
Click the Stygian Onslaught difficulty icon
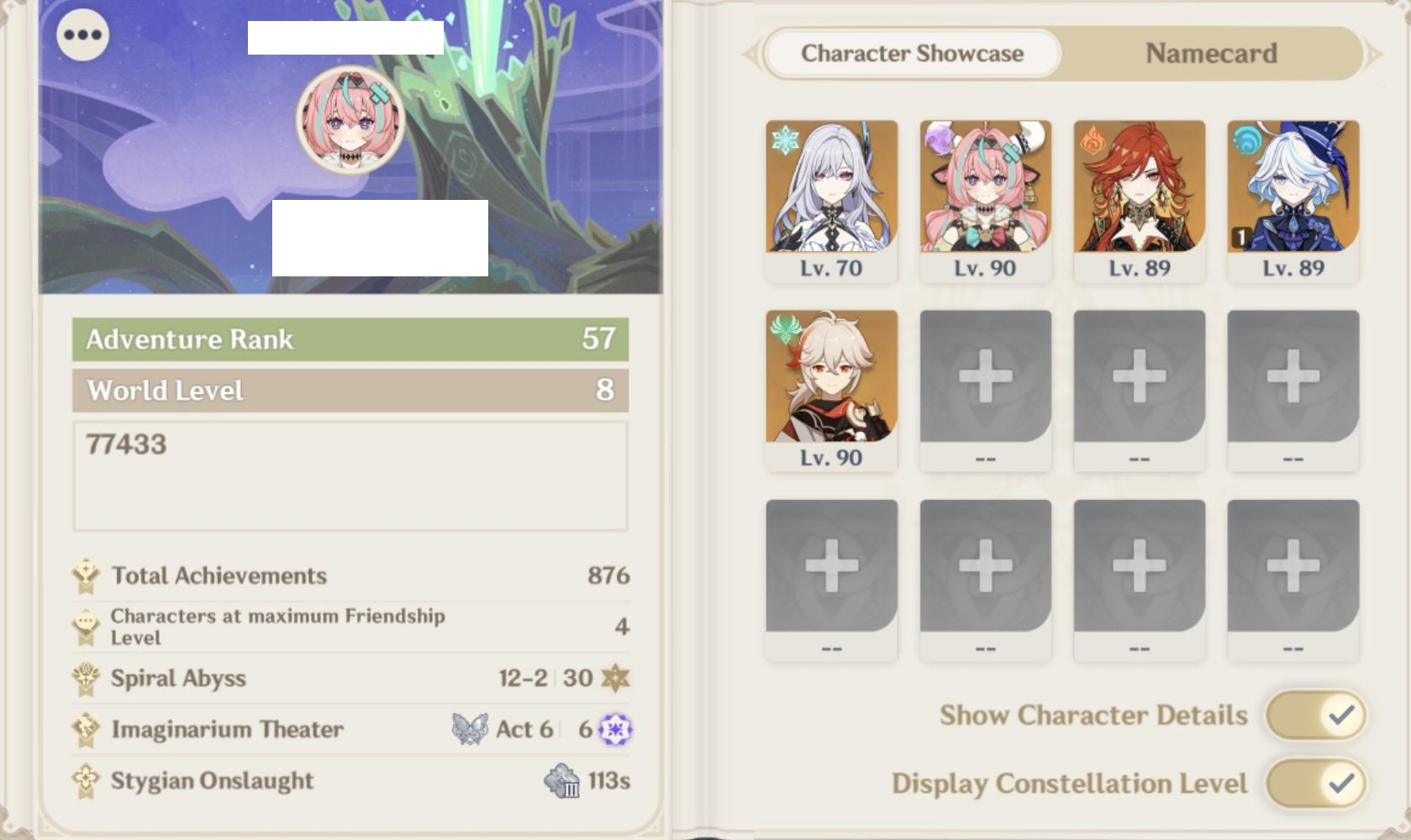561,780
